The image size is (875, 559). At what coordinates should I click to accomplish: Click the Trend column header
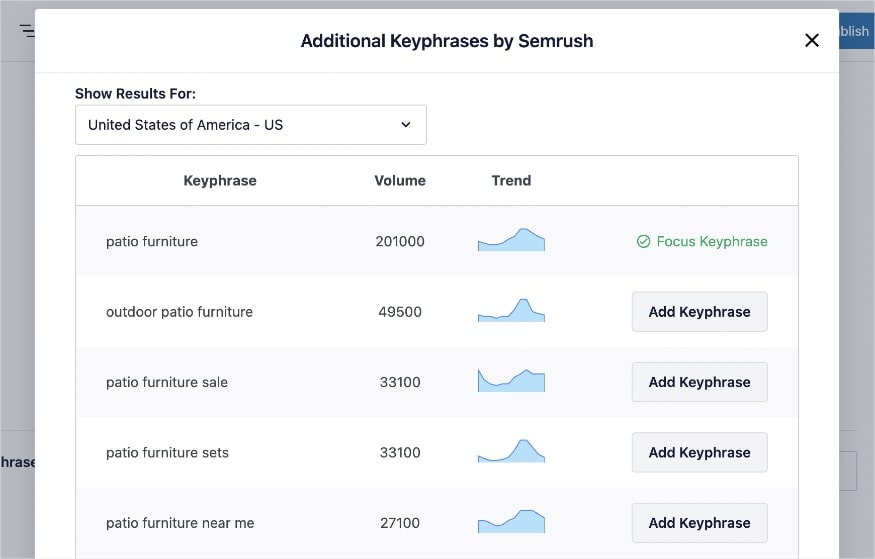(x=511, y=180)
